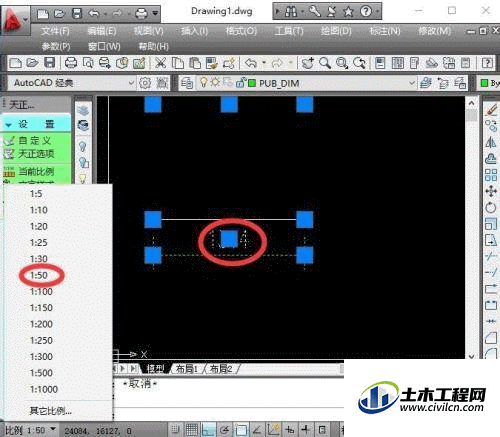Choose the 1:100 scale entry

(x=41, y=292)
